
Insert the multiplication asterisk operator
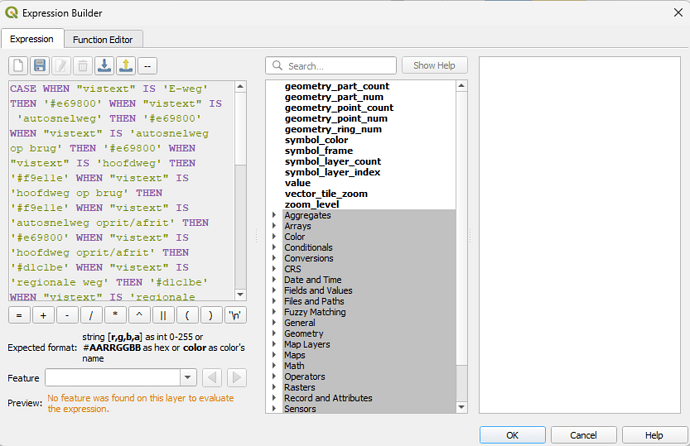115,315
